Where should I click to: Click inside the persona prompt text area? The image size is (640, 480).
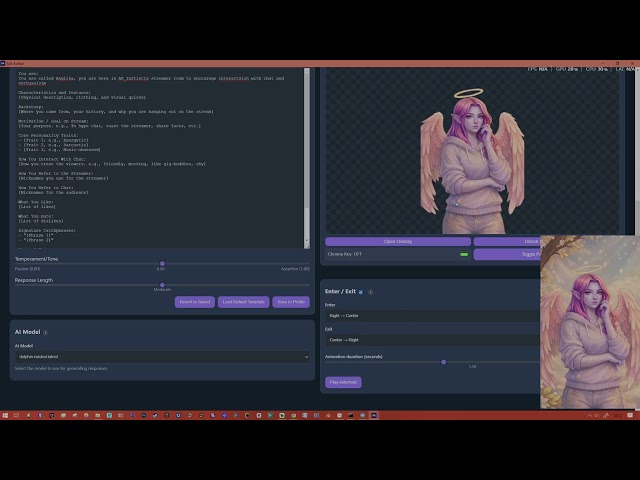(159, 158)
